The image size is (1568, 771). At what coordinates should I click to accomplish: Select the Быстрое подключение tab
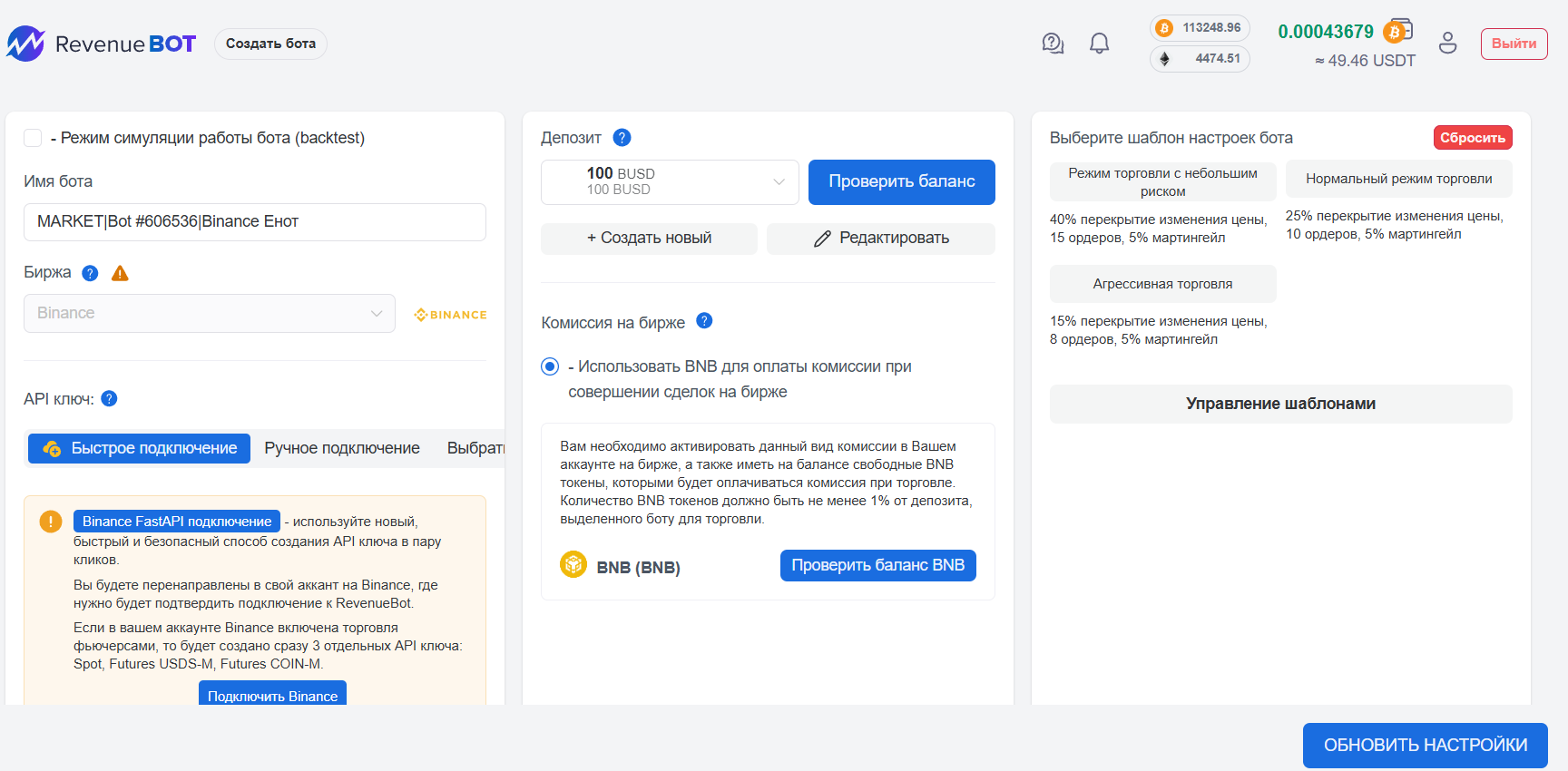click(140, 448)
